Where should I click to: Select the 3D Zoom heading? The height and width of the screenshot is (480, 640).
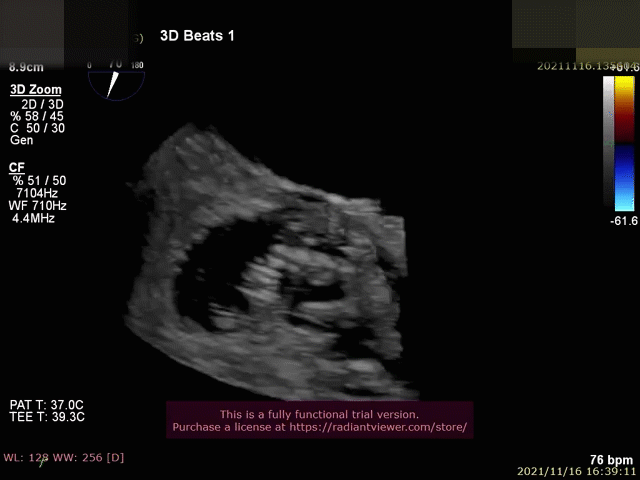pyautogui.click(x=36, y=90)
